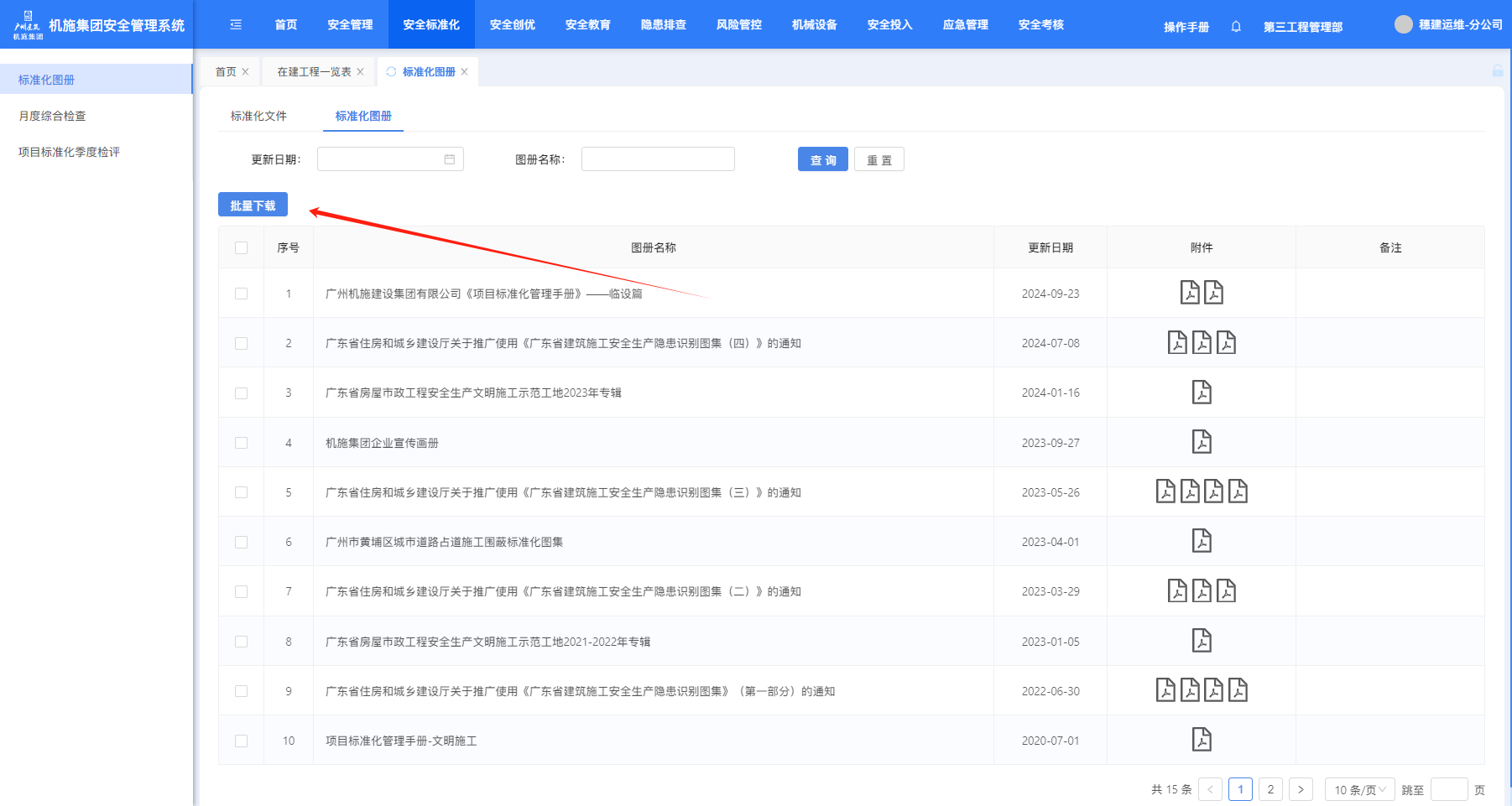The image size is (1512, 806).
Task: Click the user avatar icon
Action: pos(1403,25)
